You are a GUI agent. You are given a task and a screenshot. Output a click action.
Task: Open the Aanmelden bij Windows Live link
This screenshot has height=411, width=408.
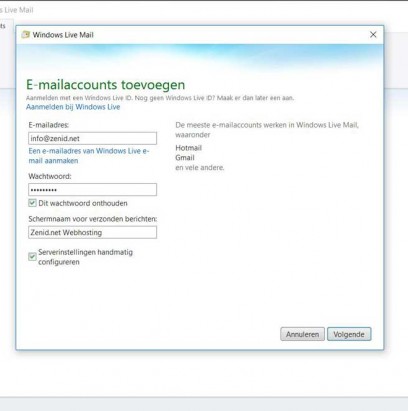point(73,107)
